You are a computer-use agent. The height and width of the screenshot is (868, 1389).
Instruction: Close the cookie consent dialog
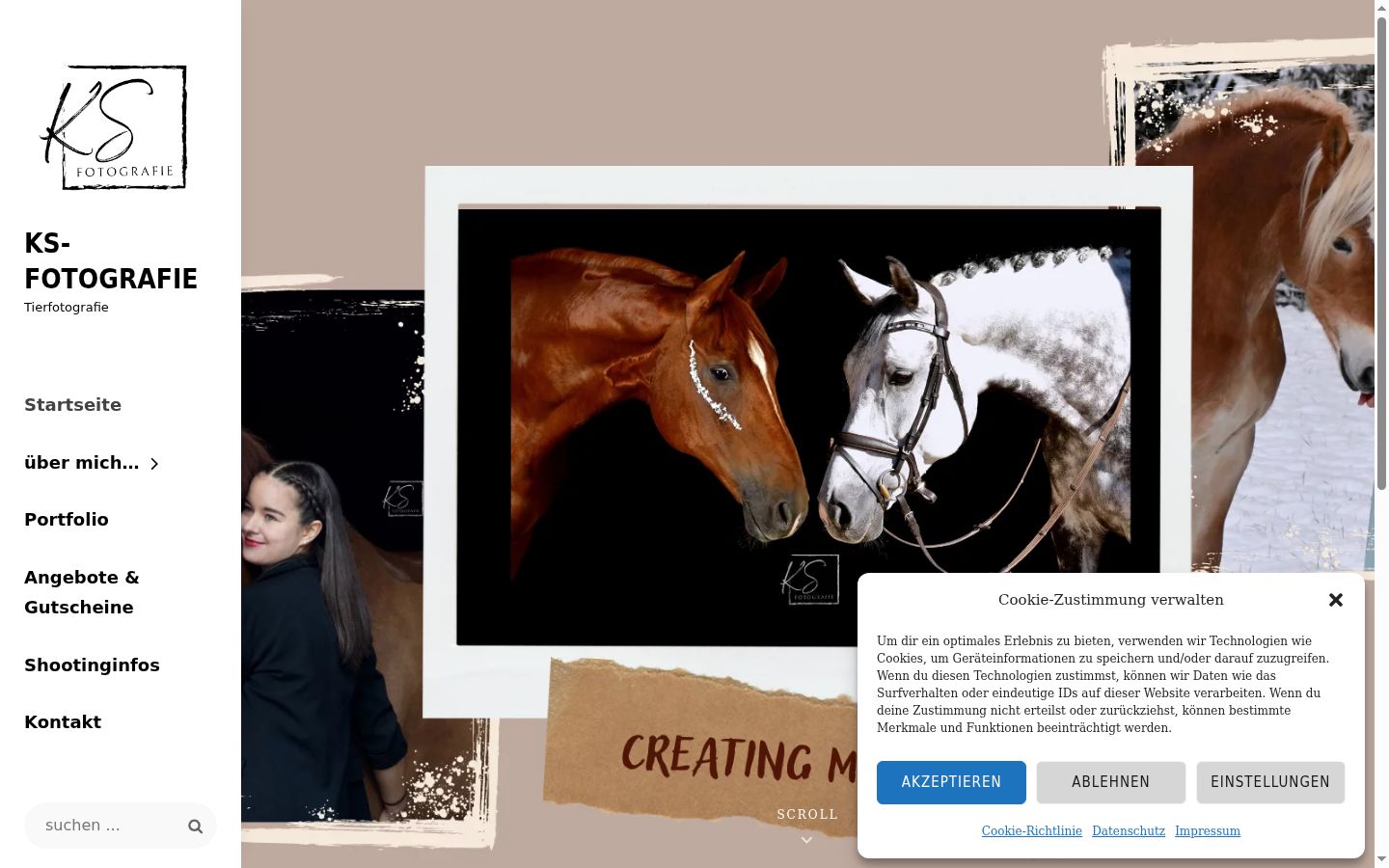tap(1336, 600)
